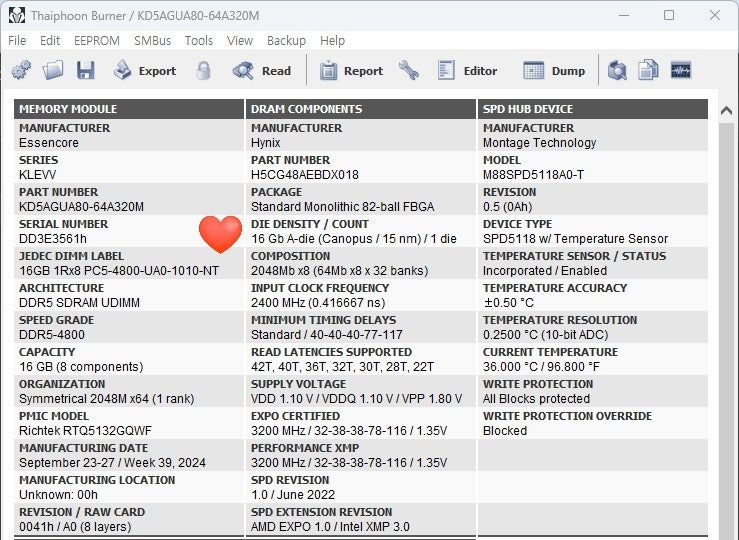Click the Thaiphoon Burner app logo icon
Screen dimensions: 739x540
pyautogui.click(x=16, y=15)
